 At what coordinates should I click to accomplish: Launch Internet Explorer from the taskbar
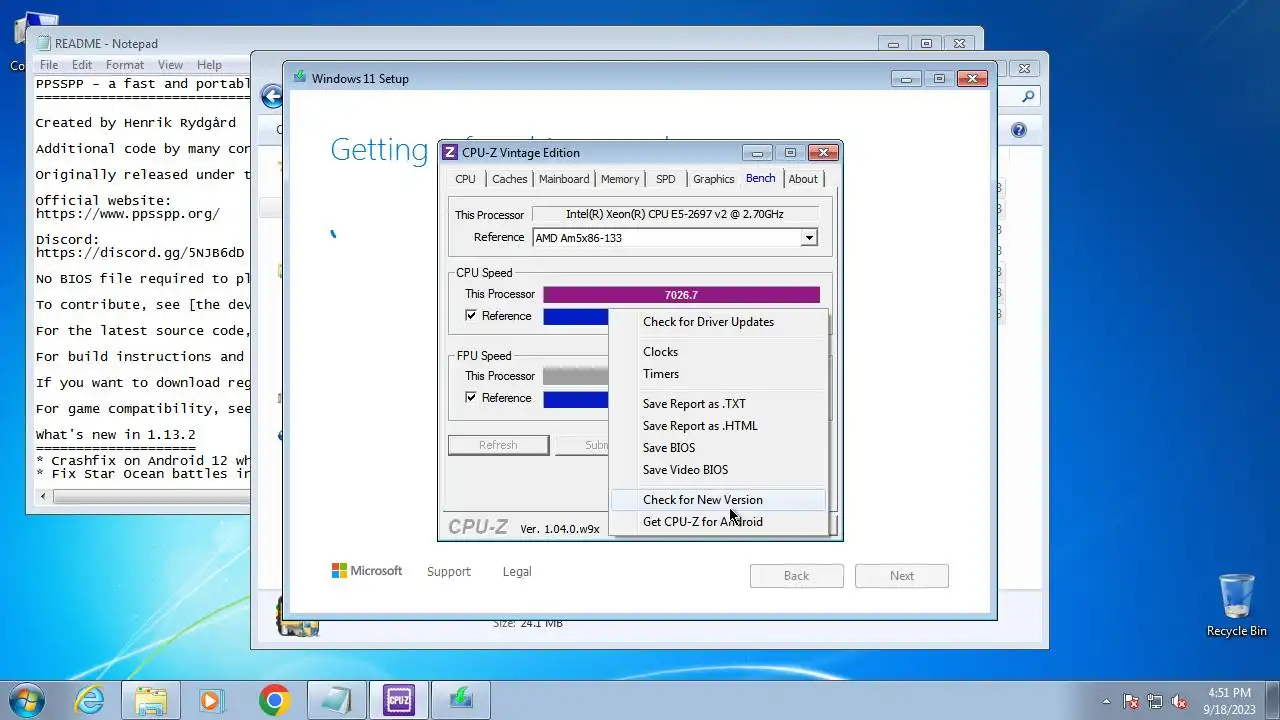pos(90,700)
